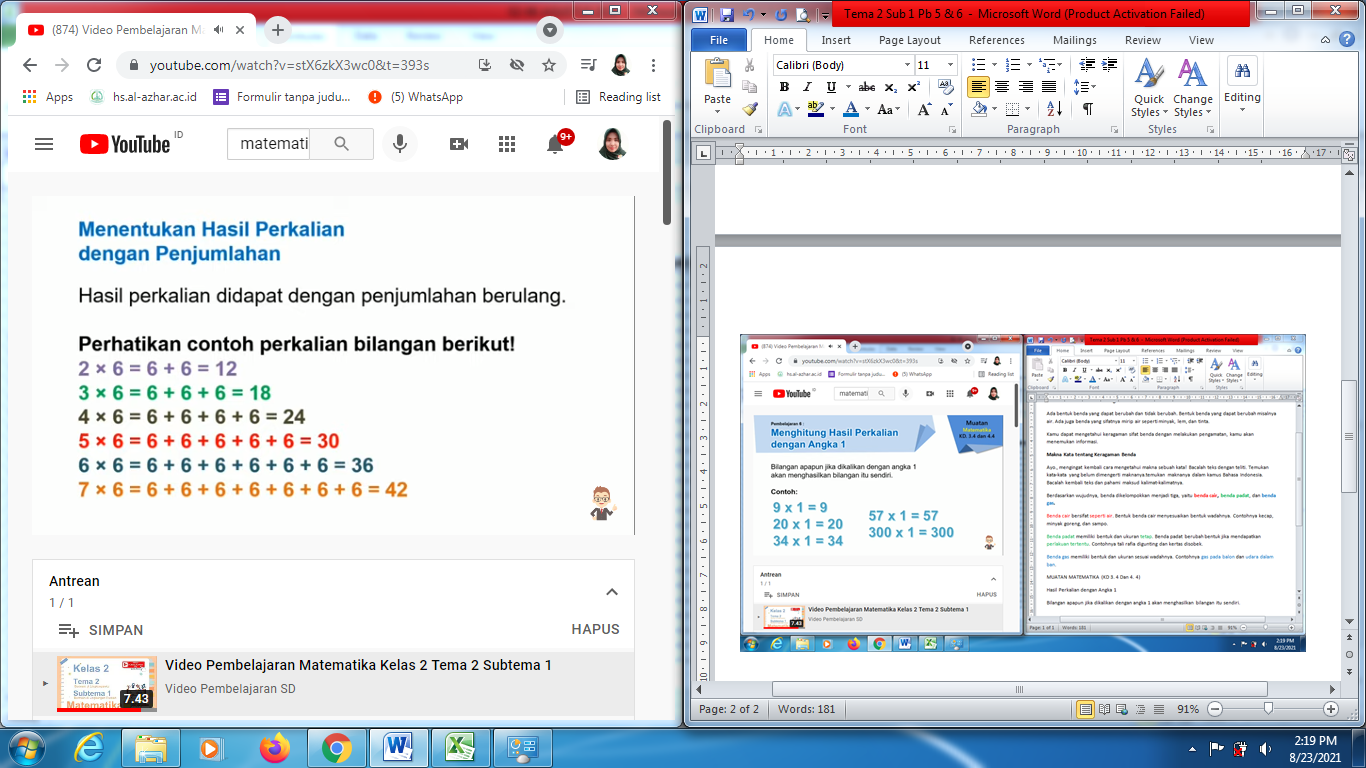Toggle Justify alignment in Word
The width and height of the screenshot is (1366, 768).
[x=1049, y=87]
